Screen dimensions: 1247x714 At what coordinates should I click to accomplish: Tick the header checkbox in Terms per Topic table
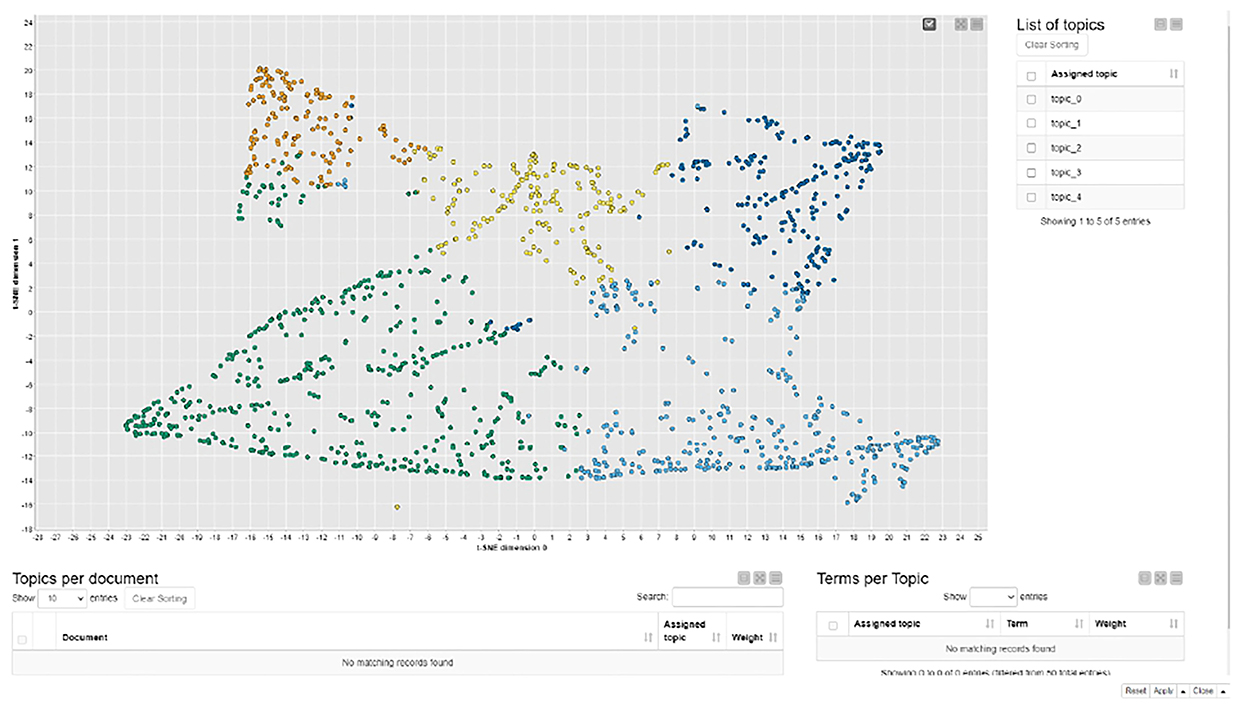click(832, 625)
